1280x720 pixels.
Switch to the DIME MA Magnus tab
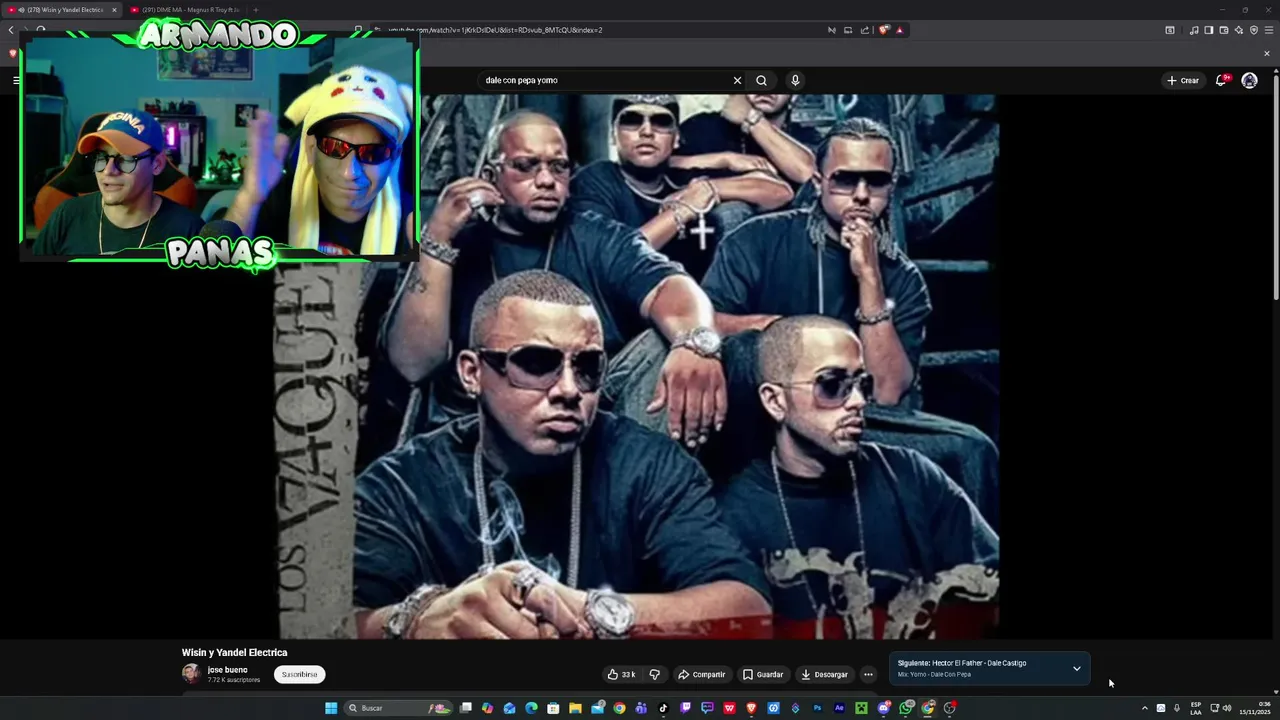click(185, 10)
